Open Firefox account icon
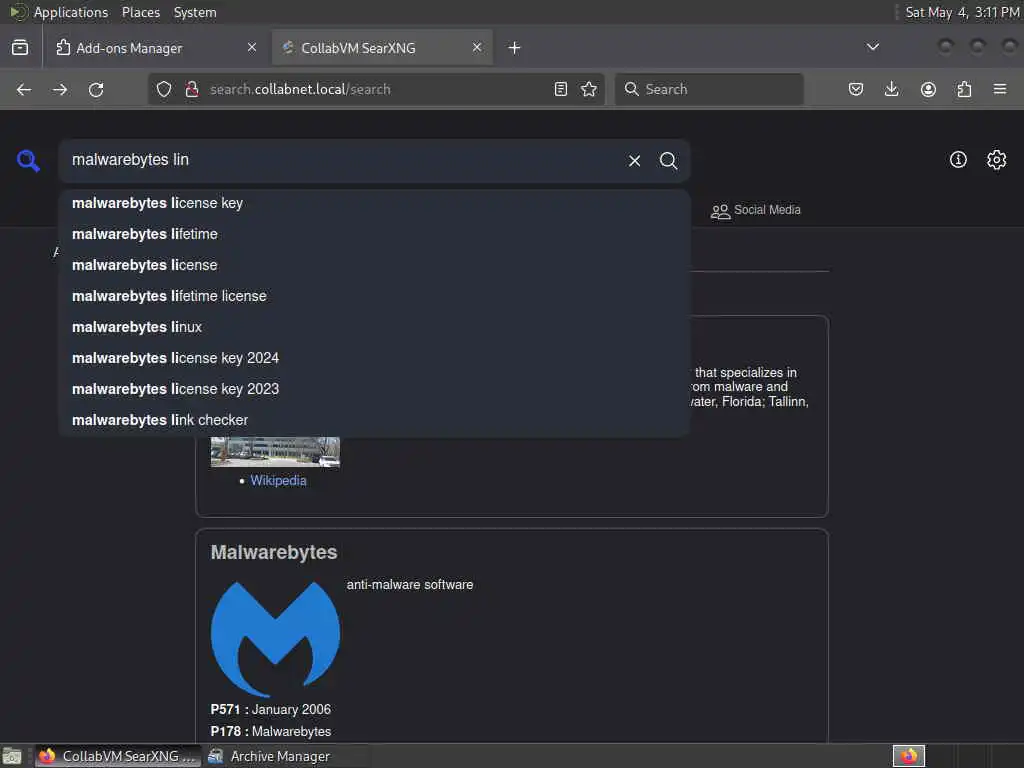The height and width of the screenshot is (768, 1024). tap(928, 89)
